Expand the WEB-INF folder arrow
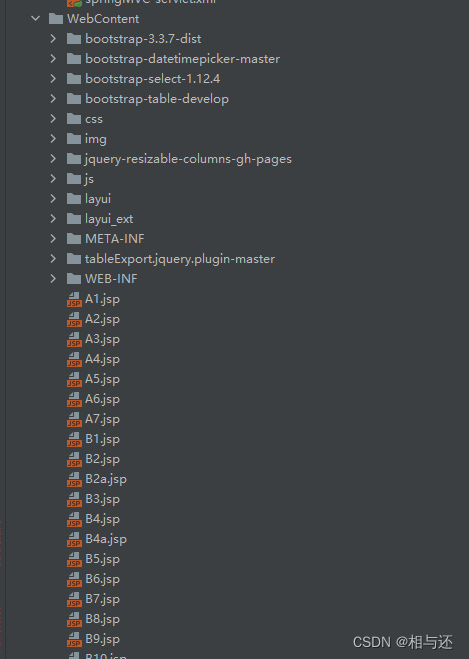Viewport: 469px width, 659px height. click(53, 279)
